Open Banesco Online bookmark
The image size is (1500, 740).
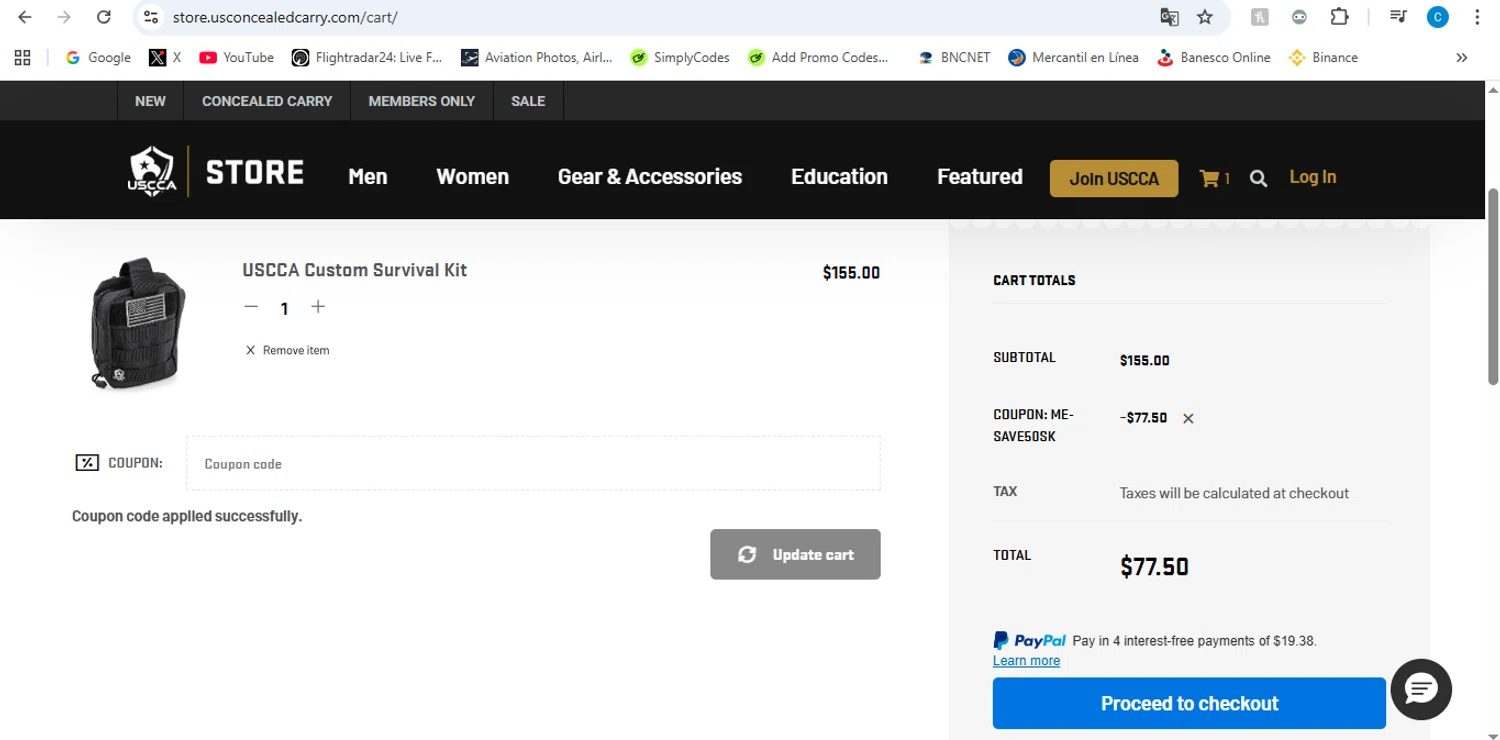tap(1214, 57)
